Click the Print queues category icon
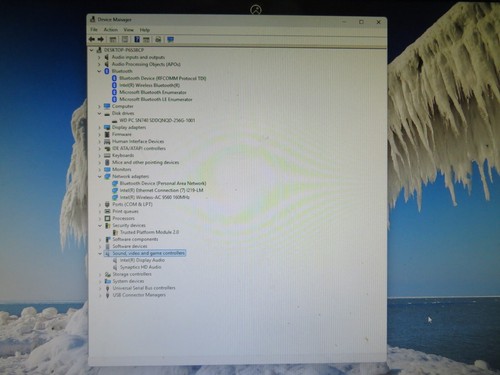Screen dimensions: 500x375 (107, 211)
